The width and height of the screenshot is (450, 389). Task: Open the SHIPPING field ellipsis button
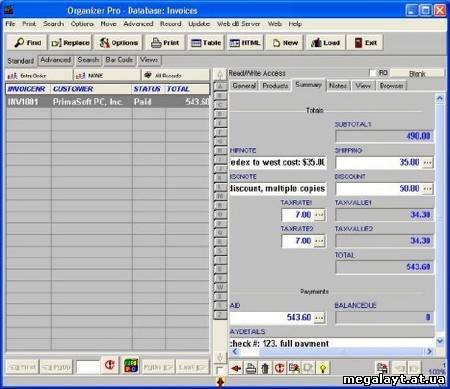(427, 163)
